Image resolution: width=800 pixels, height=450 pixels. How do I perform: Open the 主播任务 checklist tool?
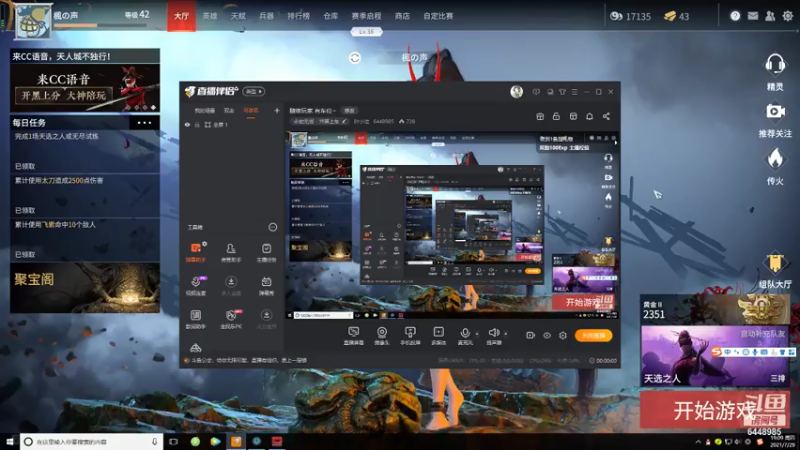[266, 252]
